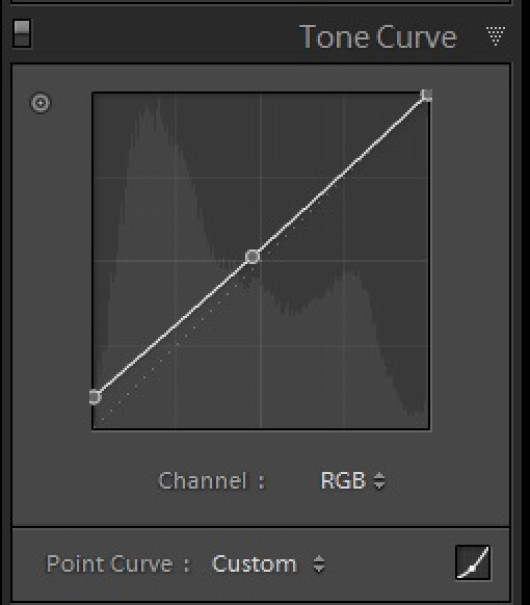Click the empty top-left cell of curve grid
The width and height of the screenshot is (530, 605).
[135, 135]
